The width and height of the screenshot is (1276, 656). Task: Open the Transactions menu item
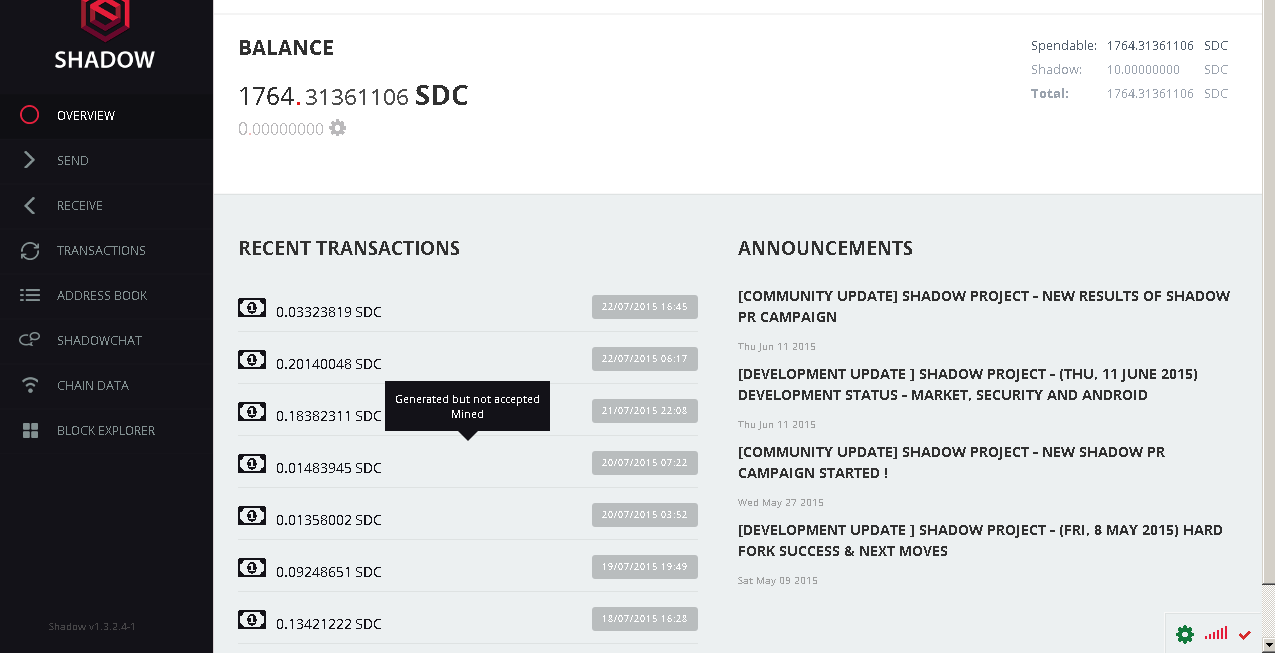pos(106,250)
